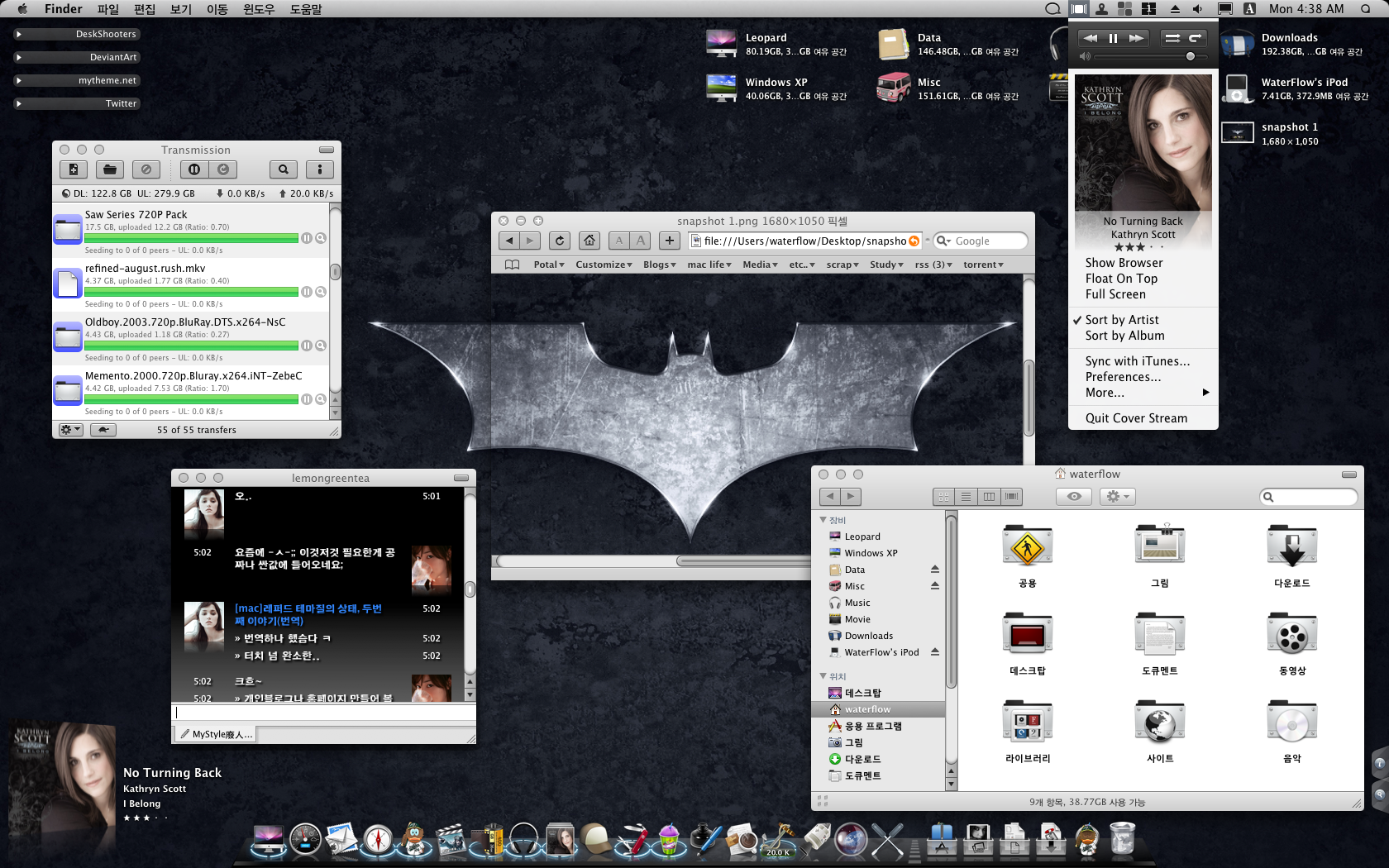This screenshot has width=1389, height=868.
Task: Open the Blogs bookmarks dropdown
Action: pyautogui.click(x=660, y=265)
